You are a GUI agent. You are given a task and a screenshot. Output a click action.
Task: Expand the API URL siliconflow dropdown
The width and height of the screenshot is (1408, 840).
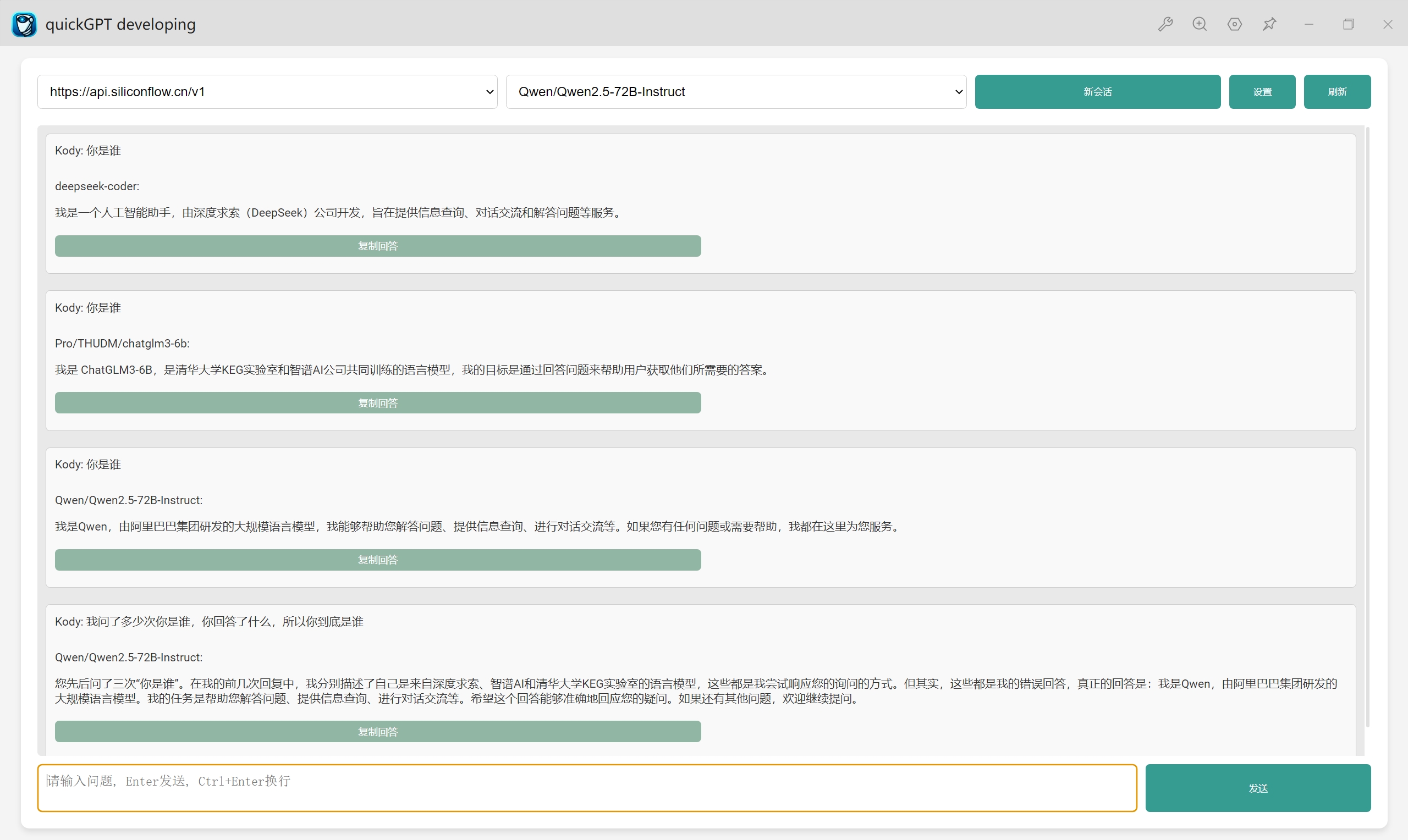[x=267, y=92]
